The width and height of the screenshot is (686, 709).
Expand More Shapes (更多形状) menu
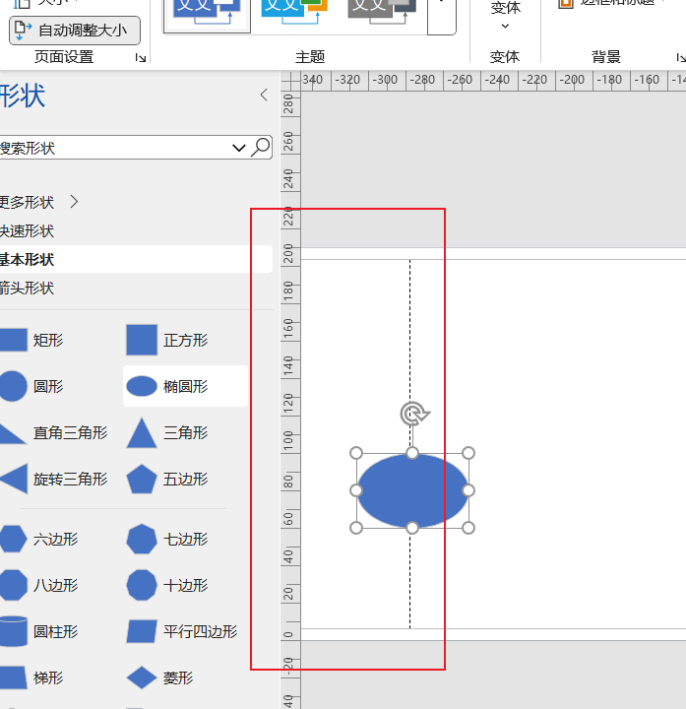pyautogui.click(x=39, y=202)
